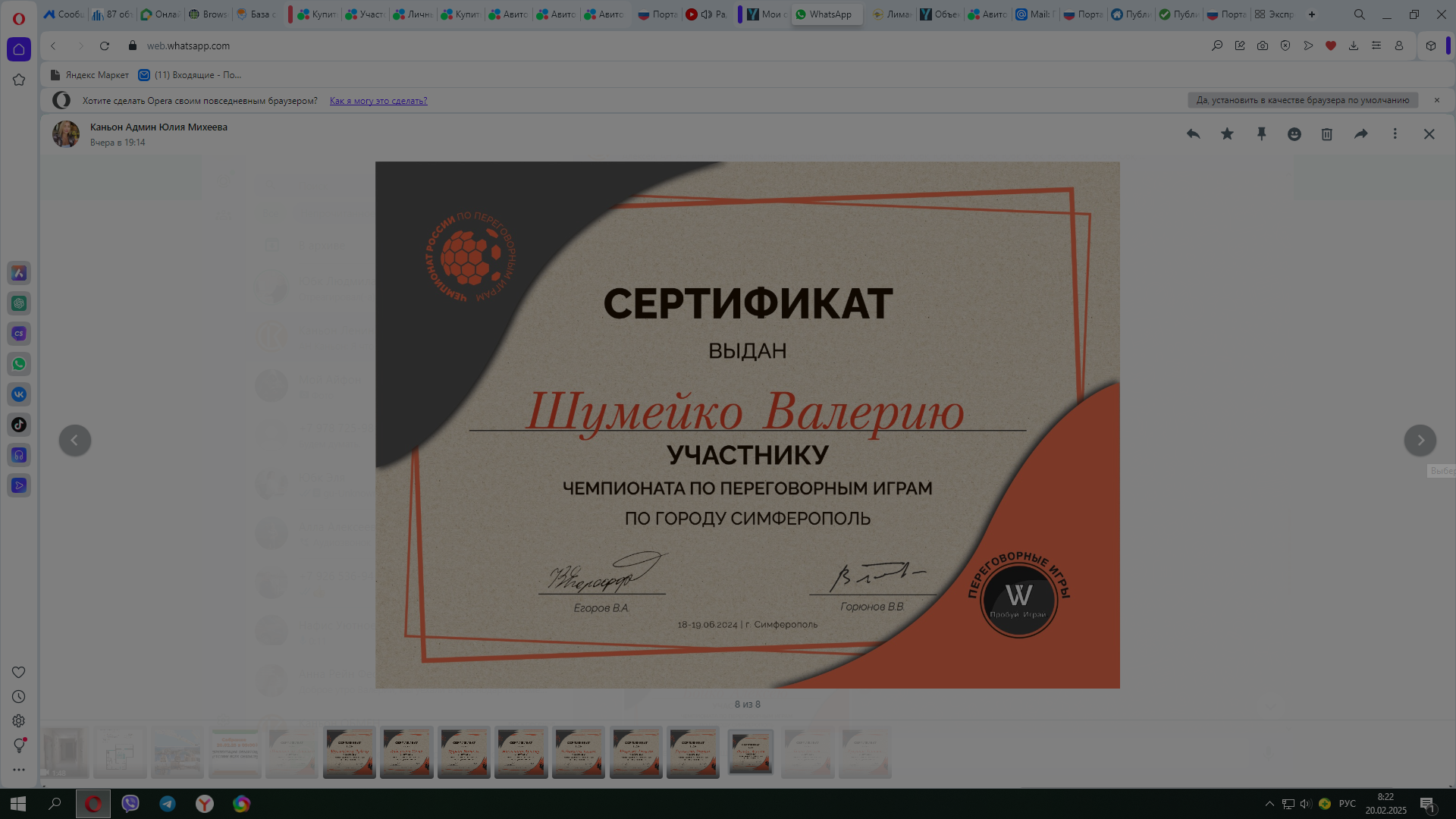Click the 'Как я могу это сделать?' link
This screenshot has height=819, width=1456.
[x=378, y=101]
